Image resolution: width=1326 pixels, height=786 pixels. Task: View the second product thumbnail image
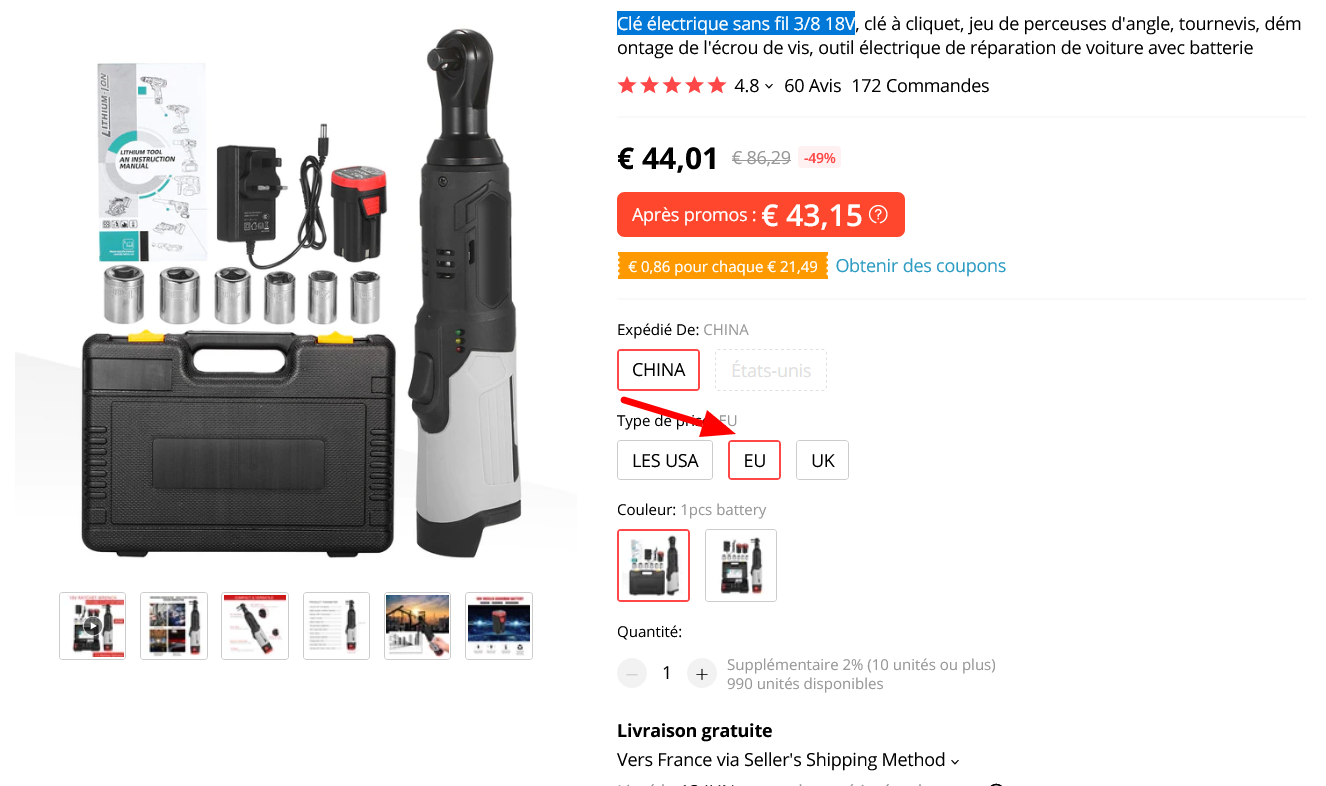coord(174,626)
